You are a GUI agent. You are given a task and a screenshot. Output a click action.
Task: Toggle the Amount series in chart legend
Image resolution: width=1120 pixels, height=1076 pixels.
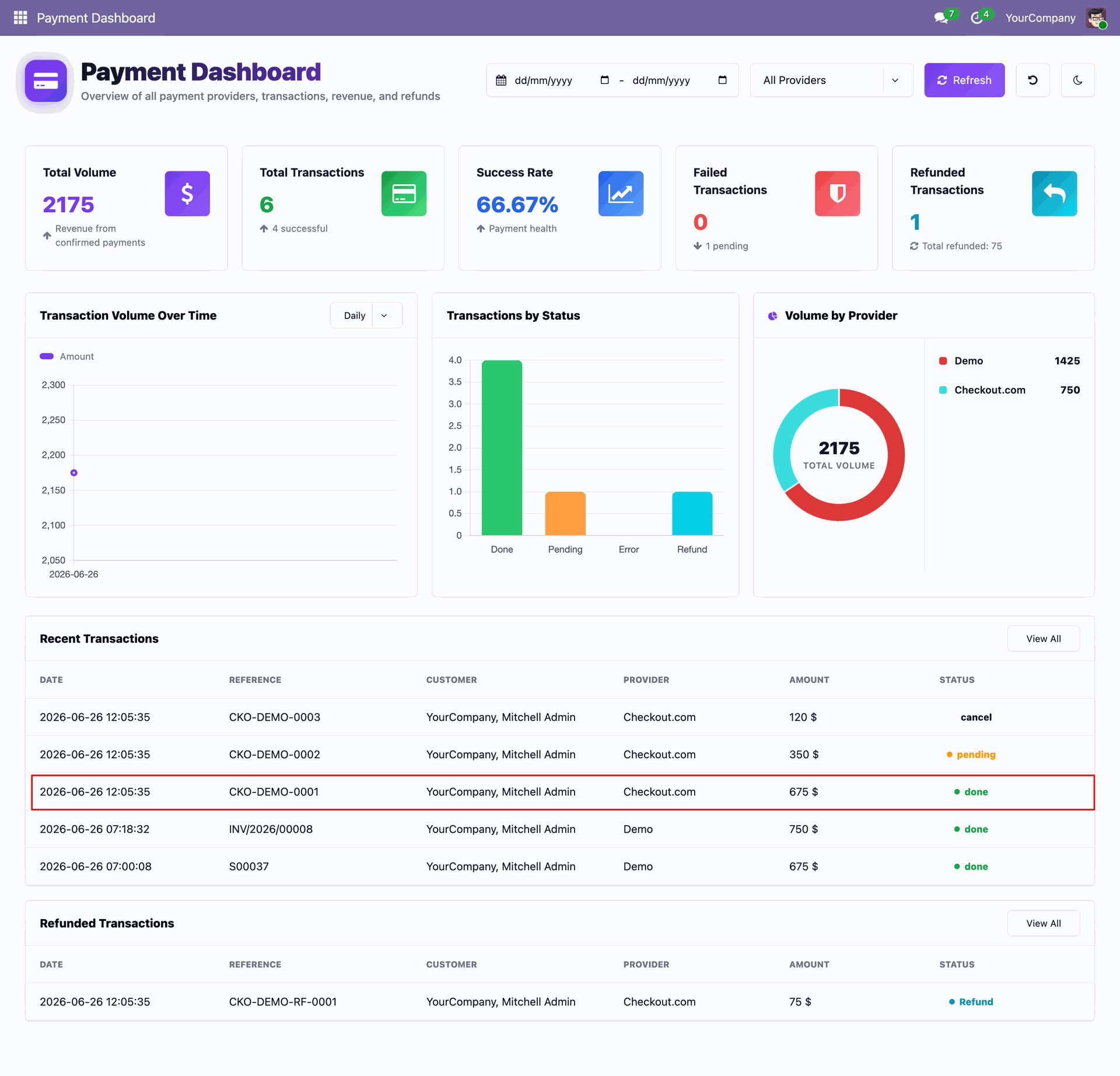(66, 356)
